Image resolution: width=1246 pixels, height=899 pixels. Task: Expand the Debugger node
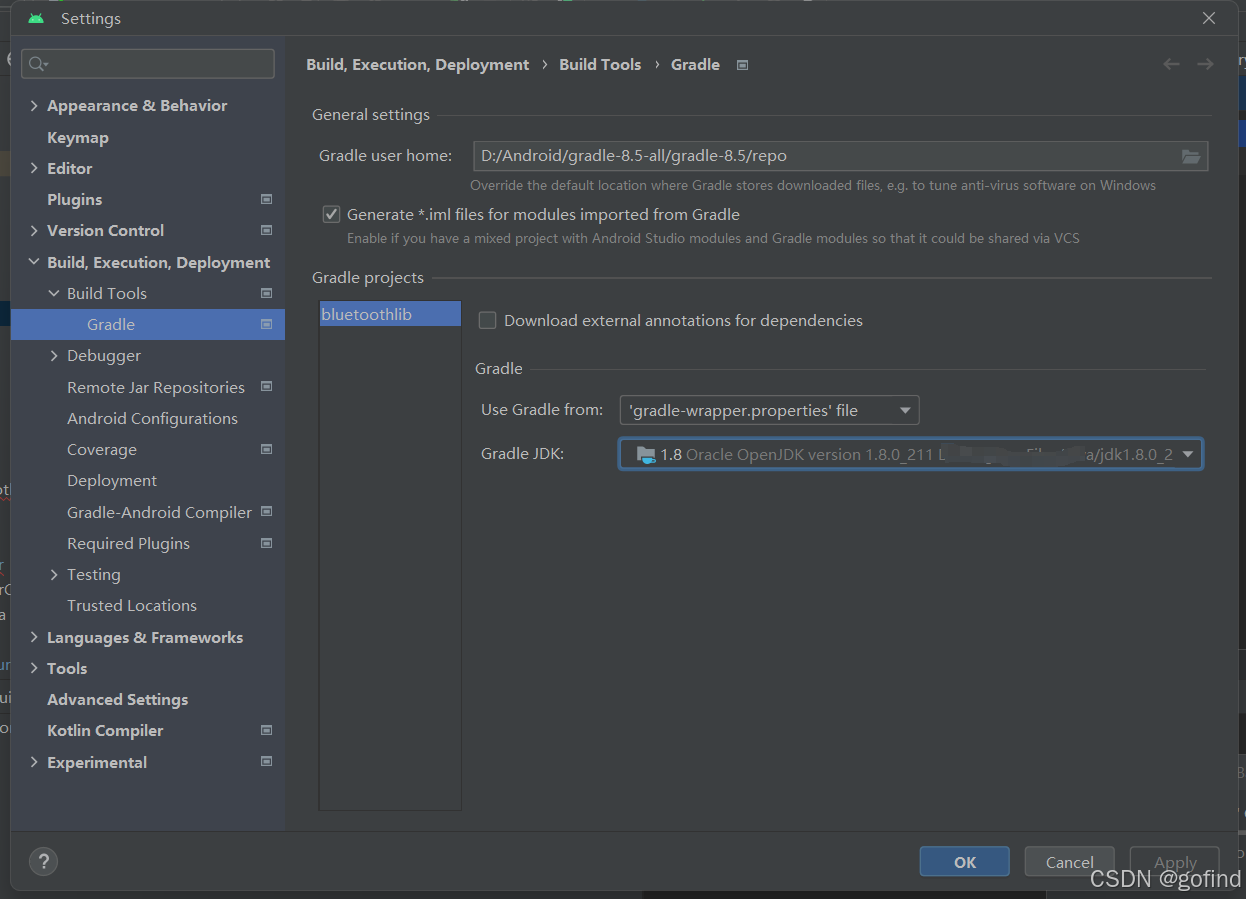54,355
